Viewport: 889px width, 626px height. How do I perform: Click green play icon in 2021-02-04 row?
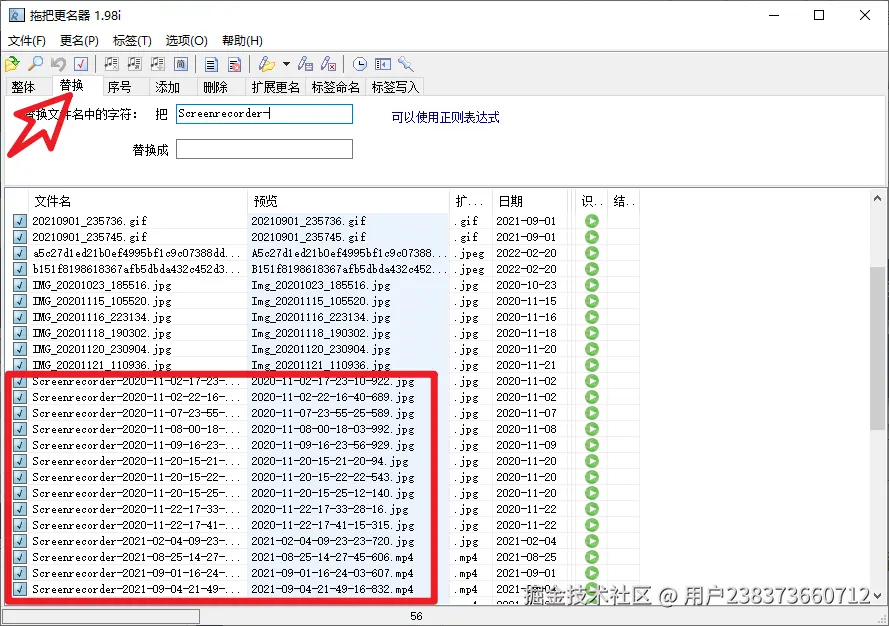(x=592, y=542)
